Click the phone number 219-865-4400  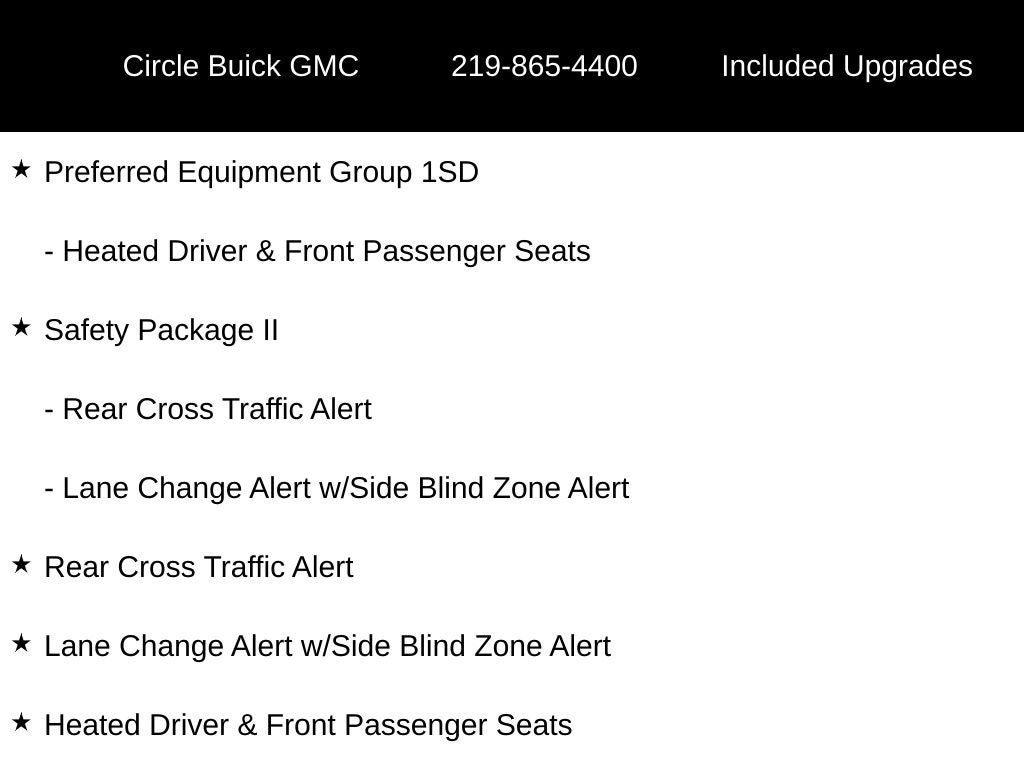(544, 66)
